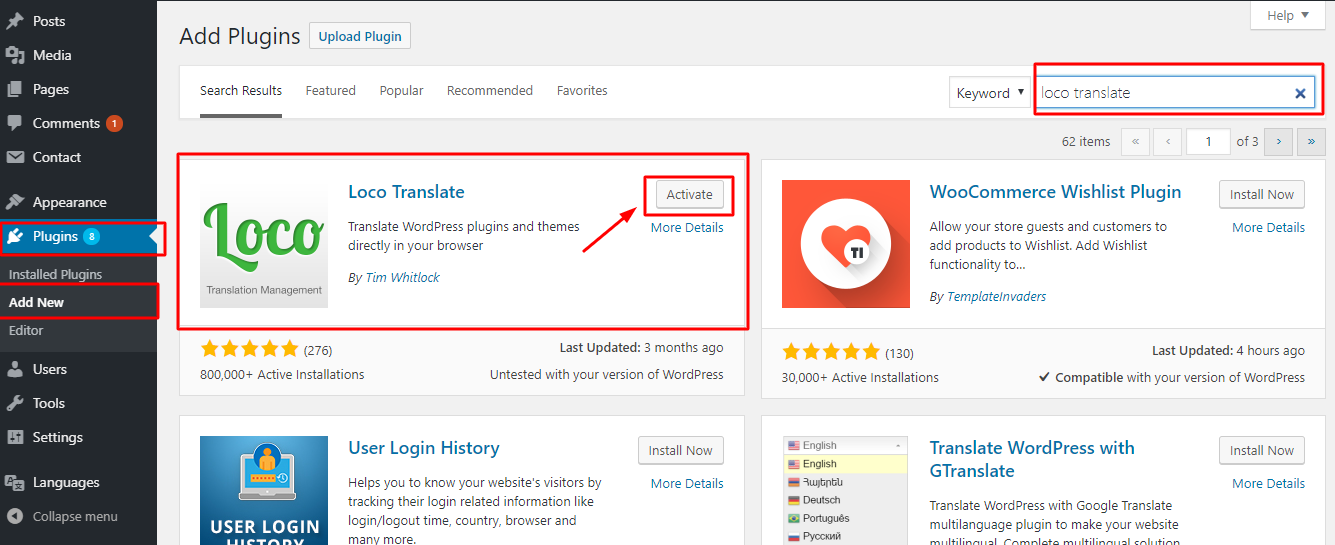Go to next page of results
Image resolution: width=1335 pixels, height=545 pixels.
point(1278,142)
